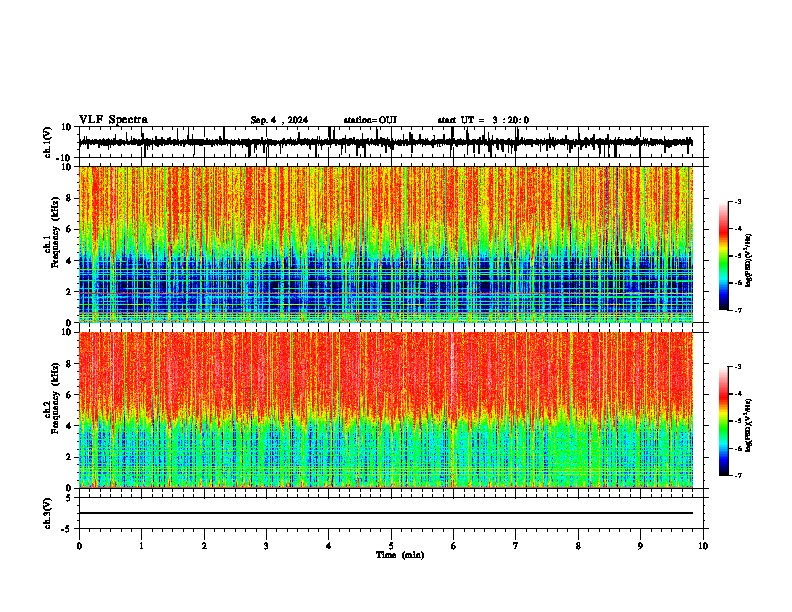Select the "start UT = 3 :20: 0" text
Image resolution: width=792 pixels, height=612 pixels.
pyautogui.click(x=483, y=120)
